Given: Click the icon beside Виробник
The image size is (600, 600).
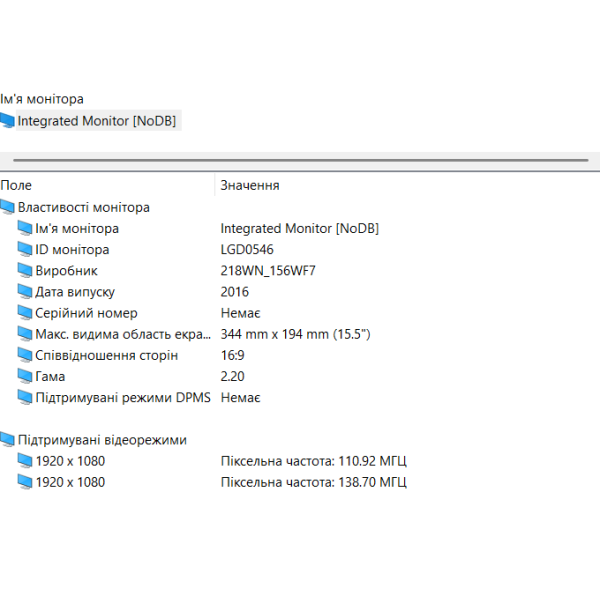Looking at the screenshot, I should [x=25, y=271].
